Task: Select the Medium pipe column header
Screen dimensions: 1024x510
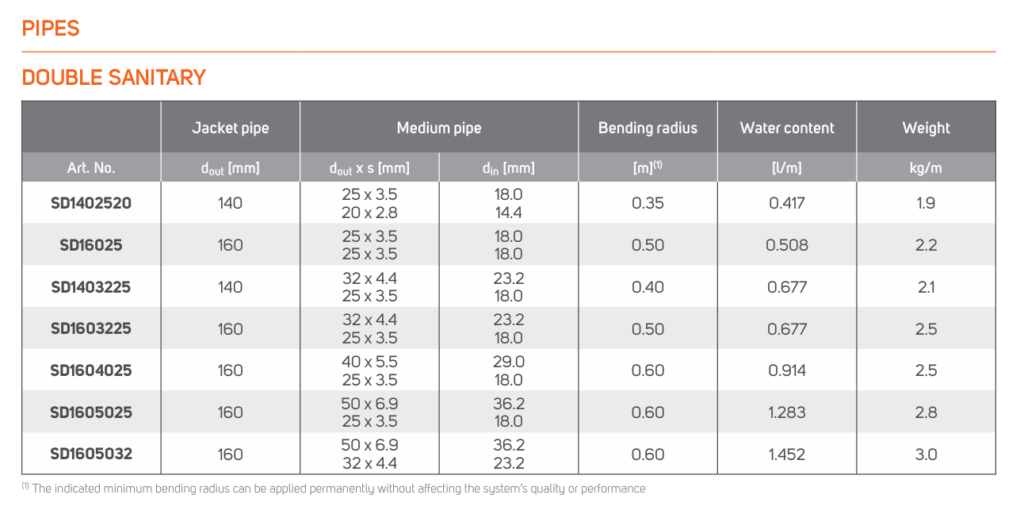Action: 439,128
